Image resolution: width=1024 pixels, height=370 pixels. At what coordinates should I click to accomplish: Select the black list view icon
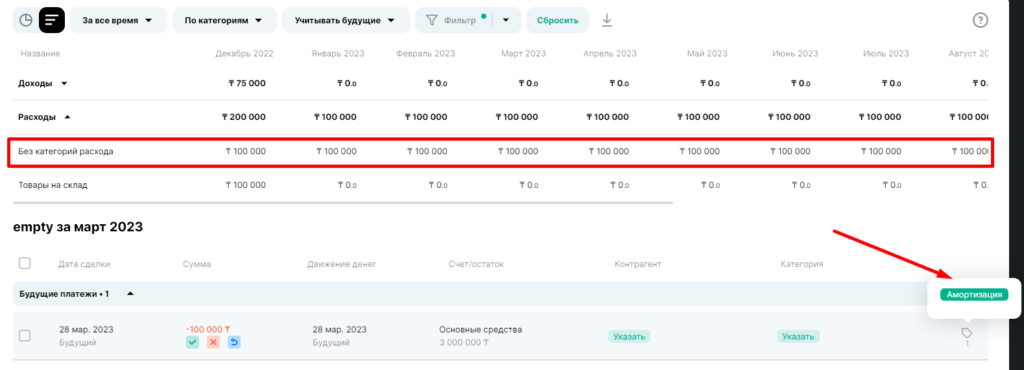pos(52,20)
